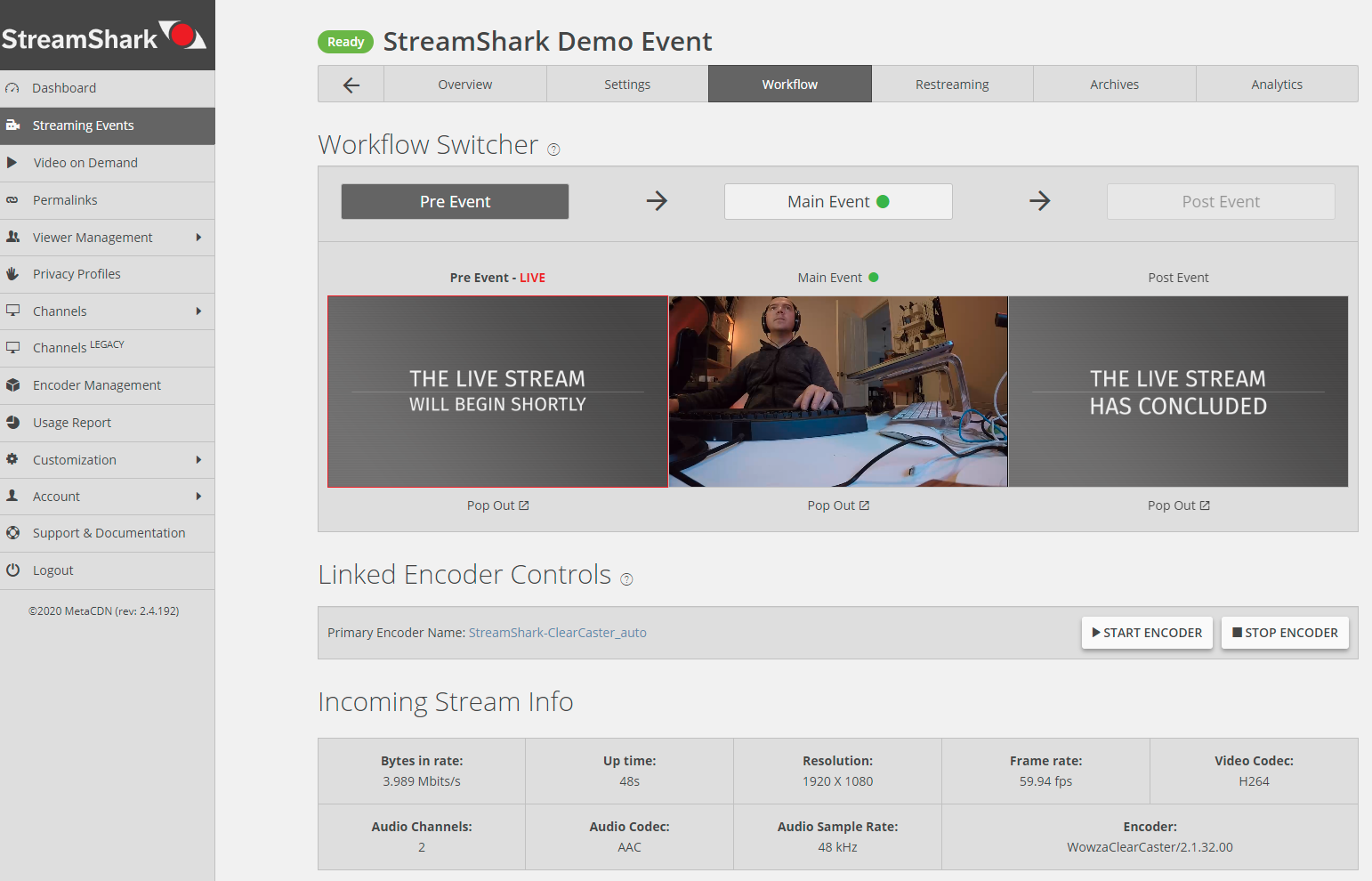Click arrow between Pre Event and Main Event

657,201
